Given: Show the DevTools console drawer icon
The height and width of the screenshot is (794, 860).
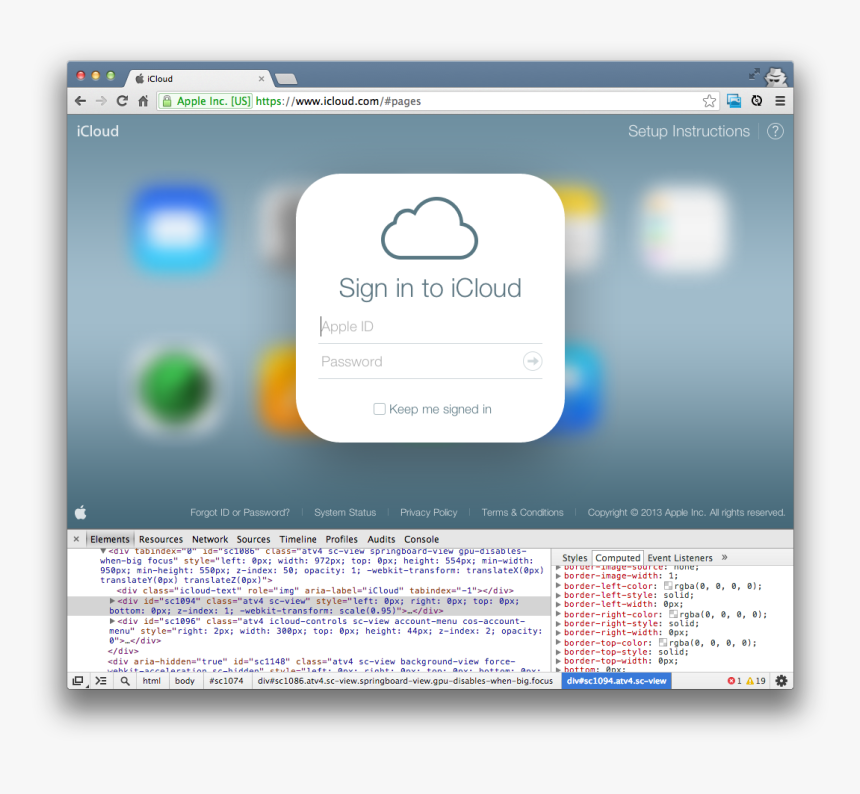Looking at the screenshot, I should pyautogui.click(x=101, y=681).
